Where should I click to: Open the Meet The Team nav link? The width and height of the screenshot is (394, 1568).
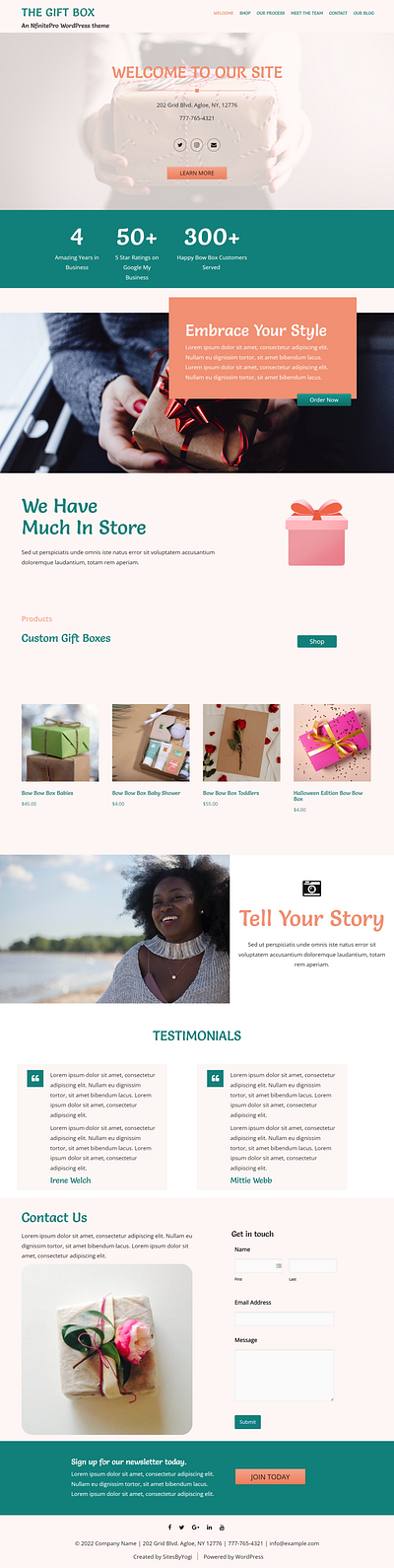[x=306, y=14]
